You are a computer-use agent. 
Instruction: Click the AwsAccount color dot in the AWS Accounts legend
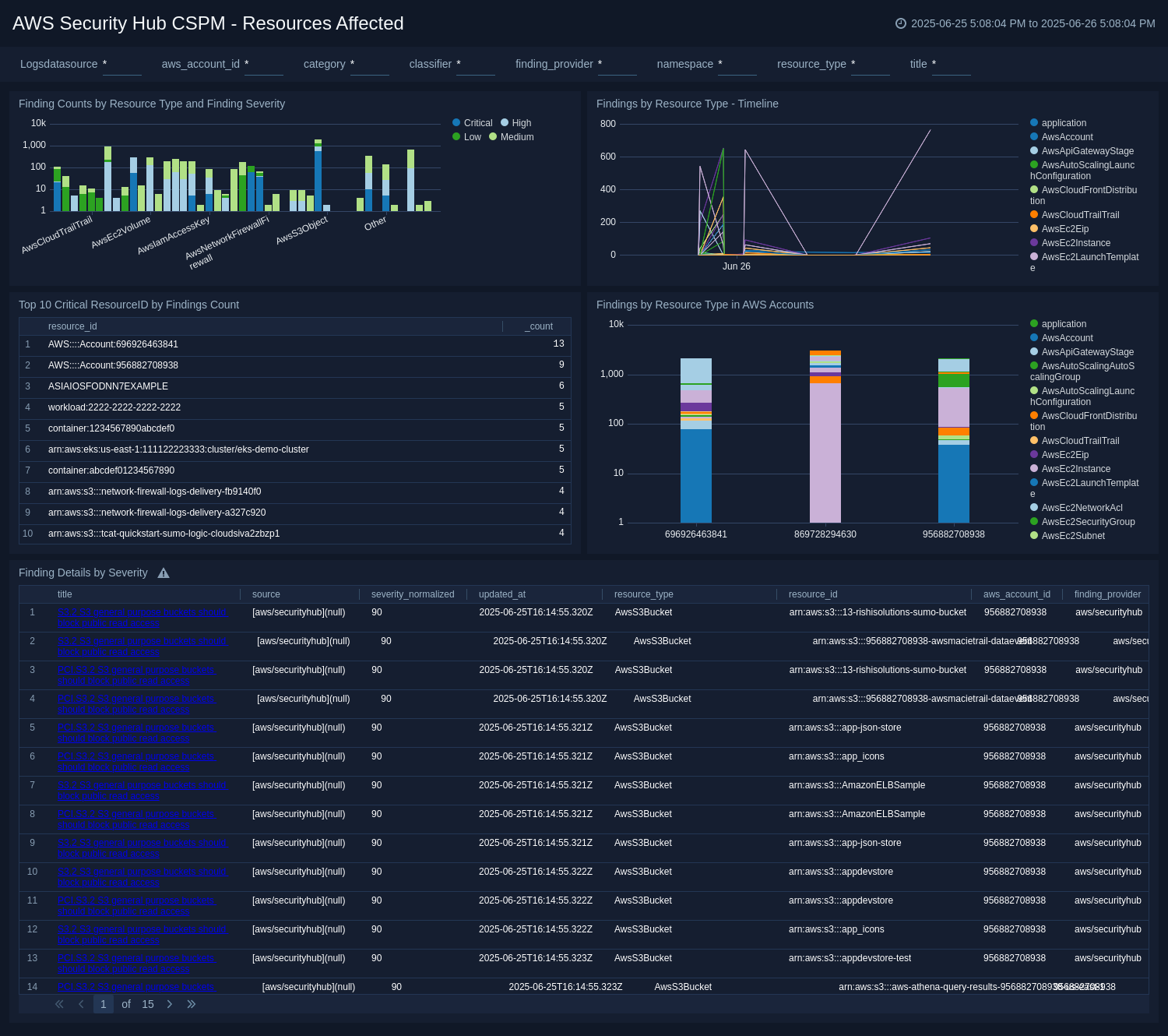[1034, 337]
